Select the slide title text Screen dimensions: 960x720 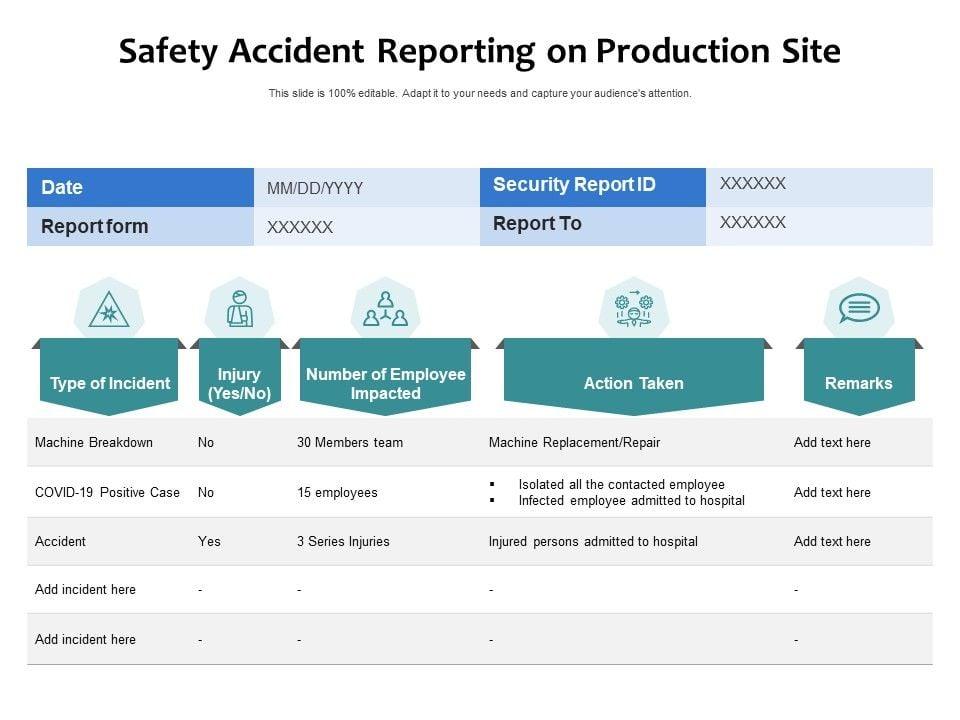pos(480,52)
